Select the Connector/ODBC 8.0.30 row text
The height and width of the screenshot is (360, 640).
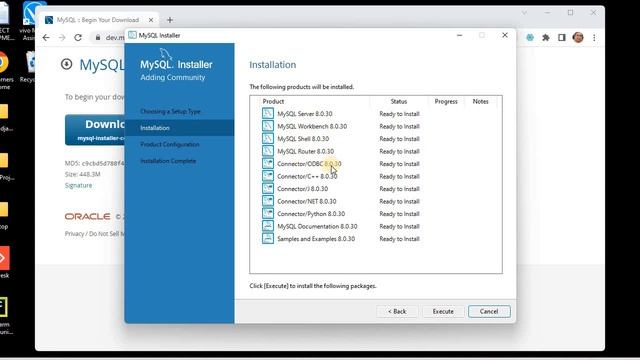309,164
